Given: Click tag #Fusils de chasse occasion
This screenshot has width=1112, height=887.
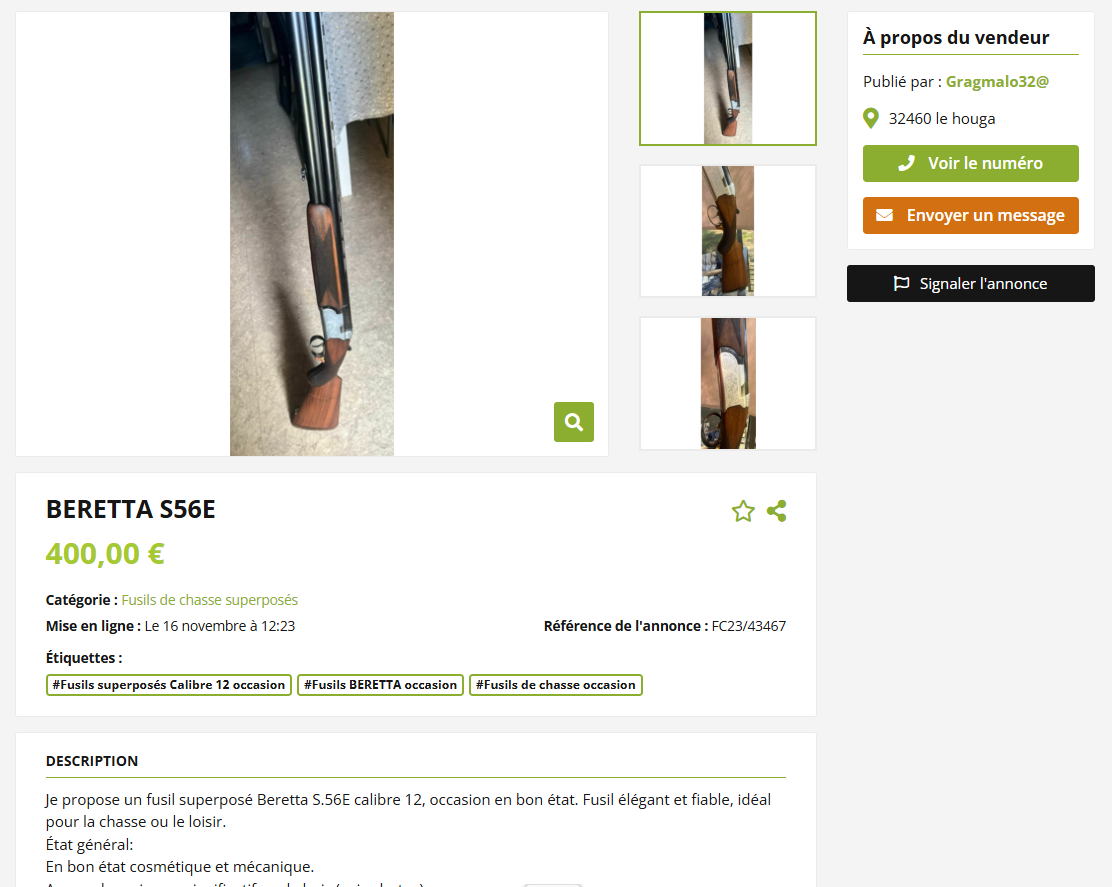Looking at the screenshot, I should click(555, 685).
